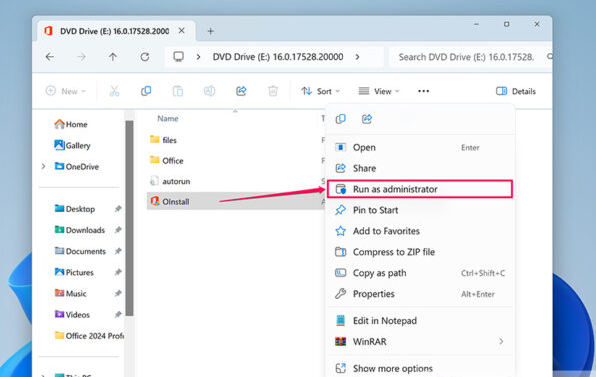Open OneDrive in navigation pane
Screen dimensions: 596x377
pyautogui.click(x=76, y=166)
